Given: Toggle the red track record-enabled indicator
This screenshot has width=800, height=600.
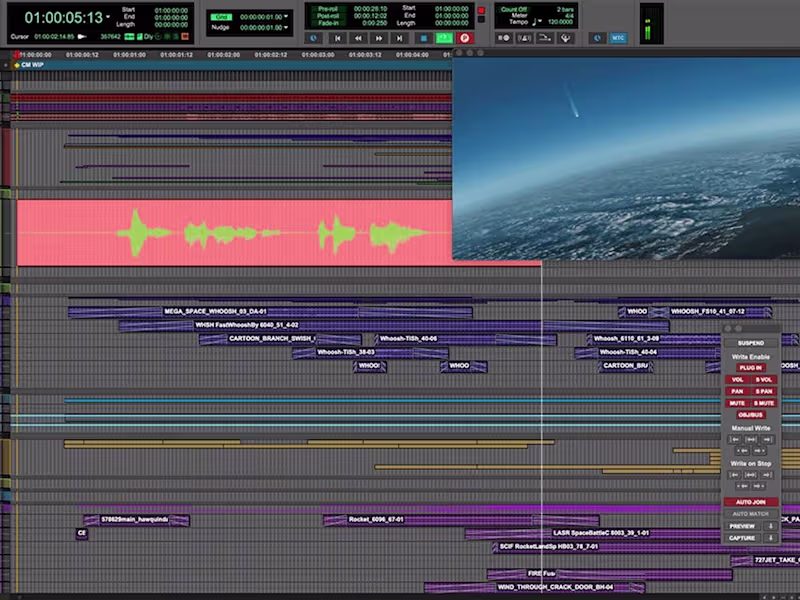Looking at the screenshot, I should click(x=481, y=10).
